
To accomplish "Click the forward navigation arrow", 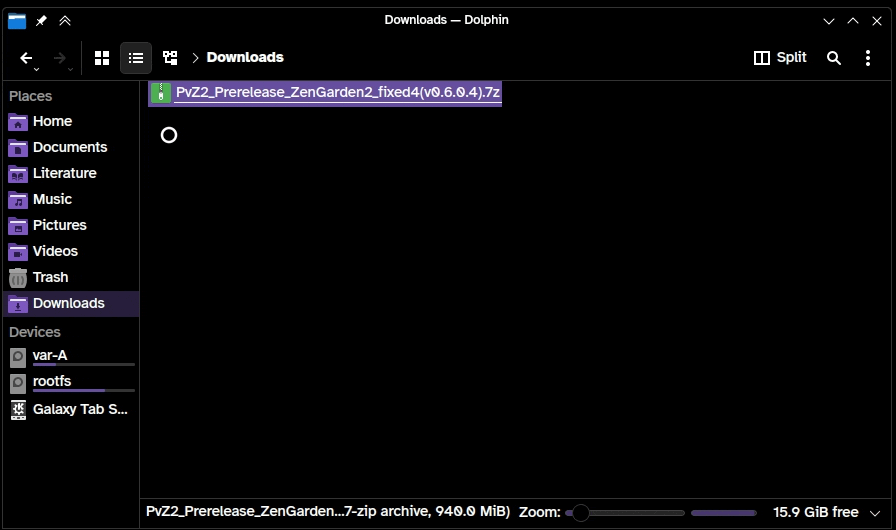I will pyautogui.click(x=59, y=58).
